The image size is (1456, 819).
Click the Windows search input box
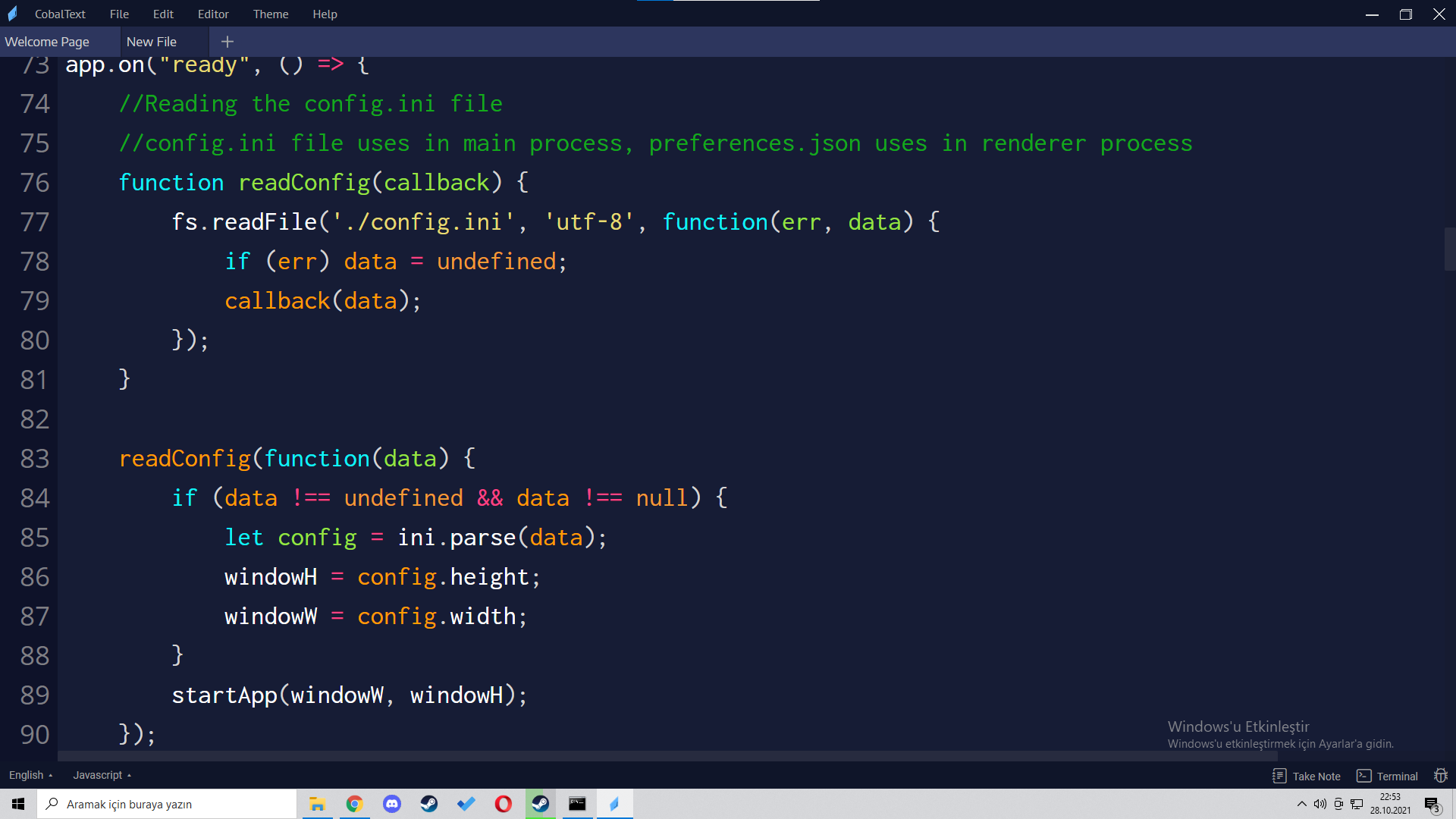click(167, 804)
